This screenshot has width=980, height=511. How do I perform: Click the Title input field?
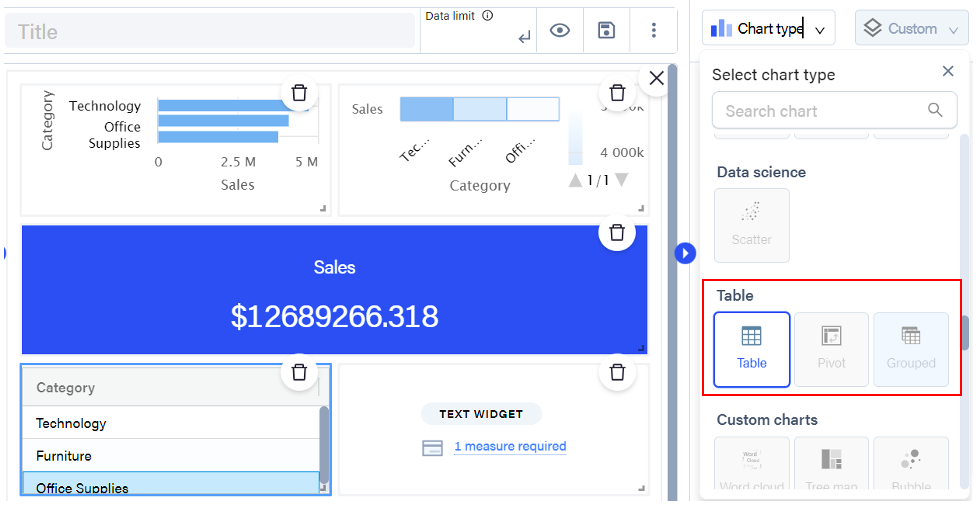click(210, 32)
